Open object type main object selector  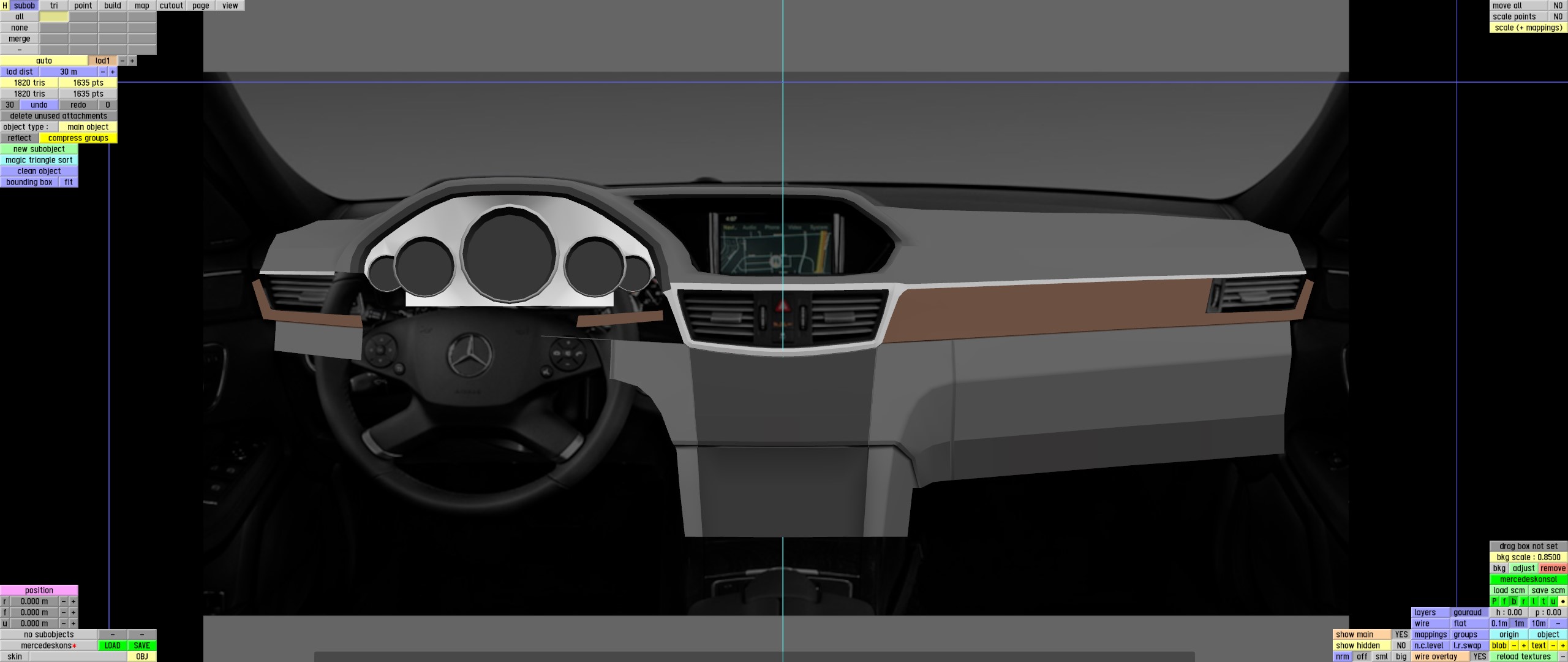[88, 127]
